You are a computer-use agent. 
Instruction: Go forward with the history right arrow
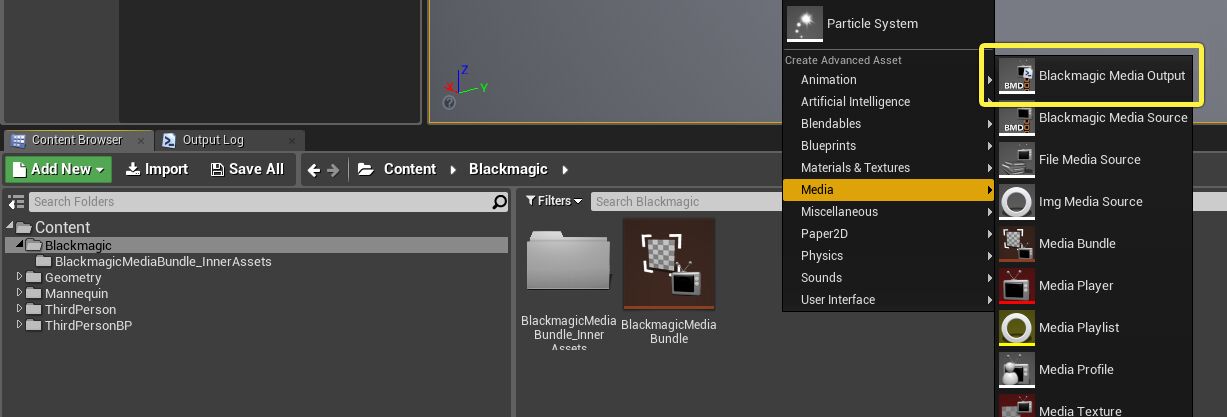tap(333, 170)
